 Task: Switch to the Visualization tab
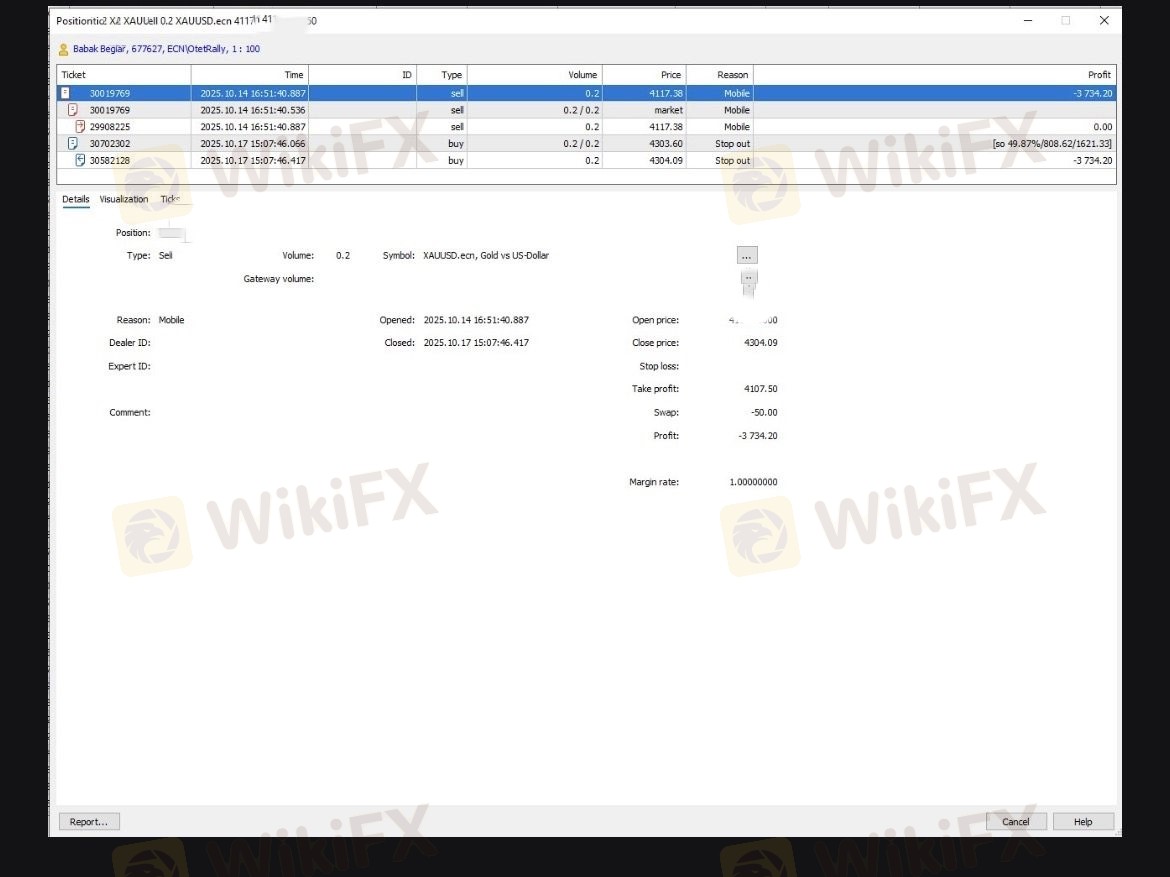click(124, 199)
